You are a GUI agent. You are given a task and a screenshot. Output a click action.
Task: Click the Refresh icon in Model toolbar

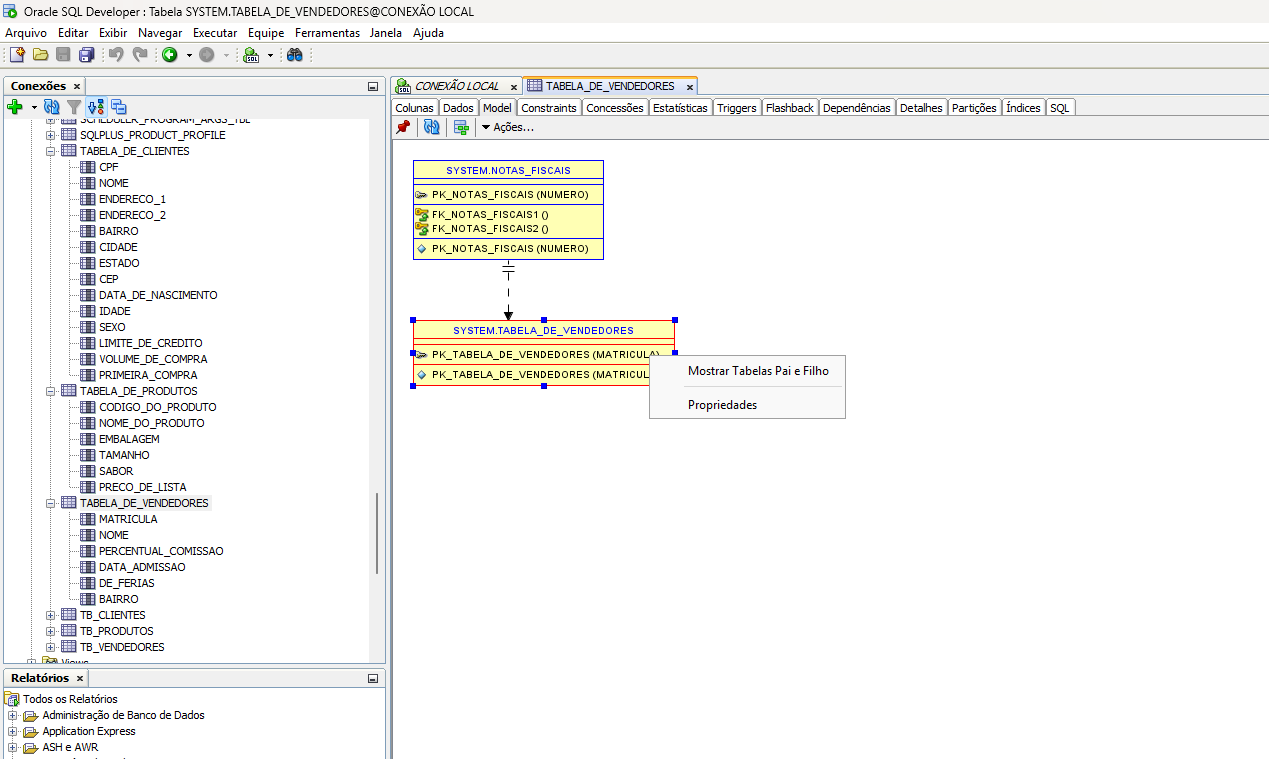click(x=431, y=127)
